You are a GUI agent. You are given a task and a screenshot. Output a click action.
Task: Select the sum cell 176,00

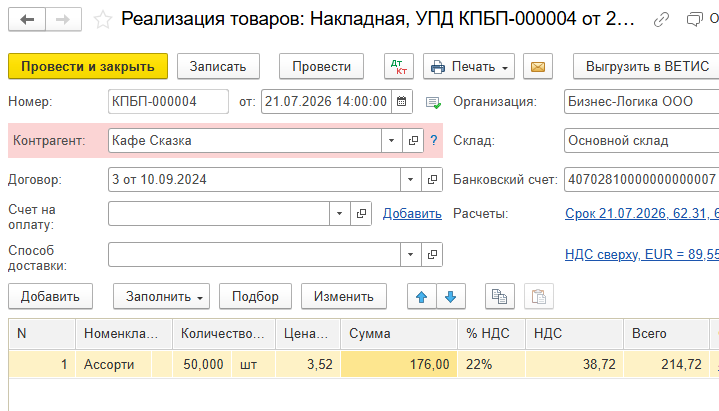(x=399, y=364)
